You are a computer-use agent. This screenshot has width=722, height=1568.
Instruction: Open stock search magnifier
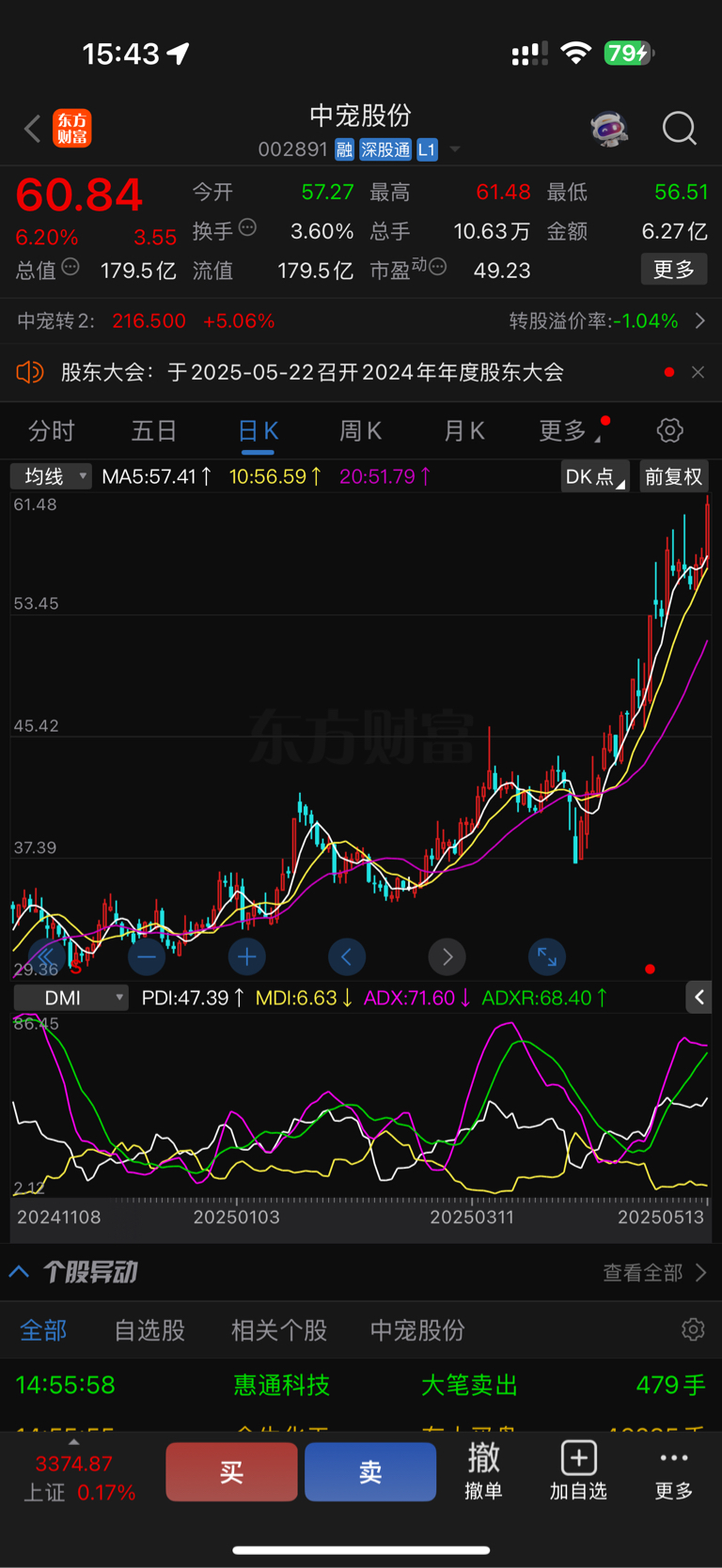(x=679, y=129)
